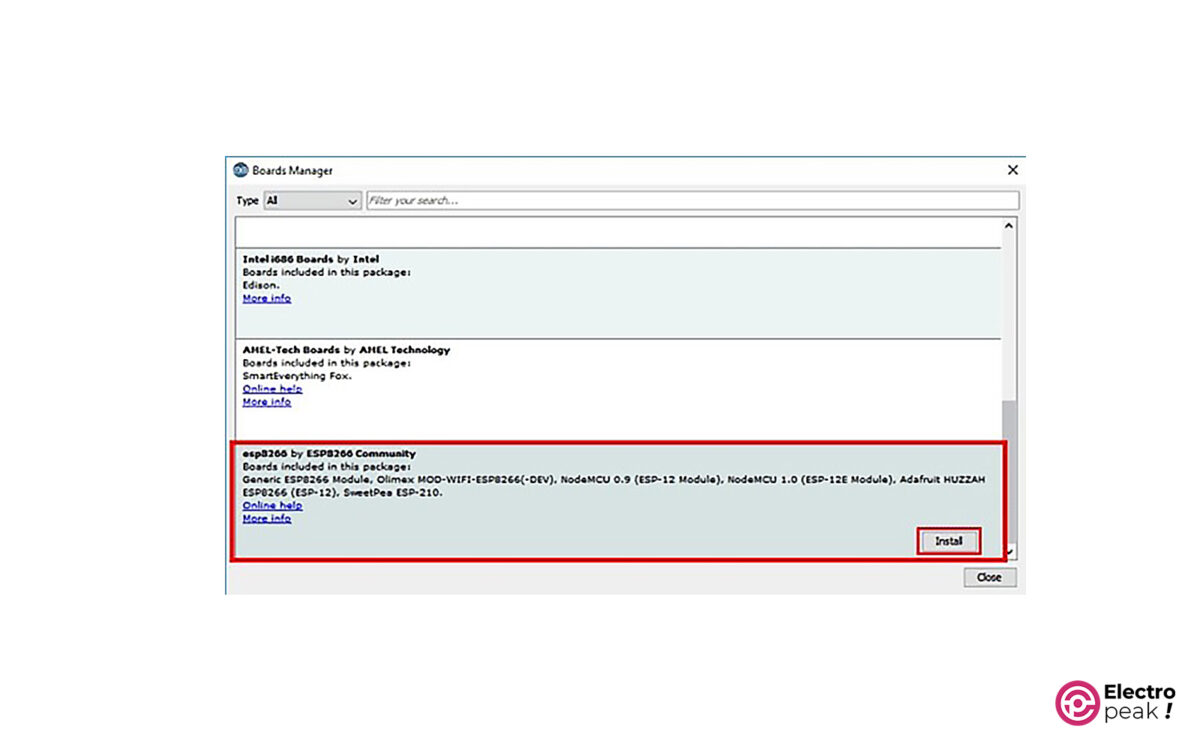Select the AMEL-Tech Boards by AMEL Technology title
This screenshot has width=1200, height=750.
(346, 350)
